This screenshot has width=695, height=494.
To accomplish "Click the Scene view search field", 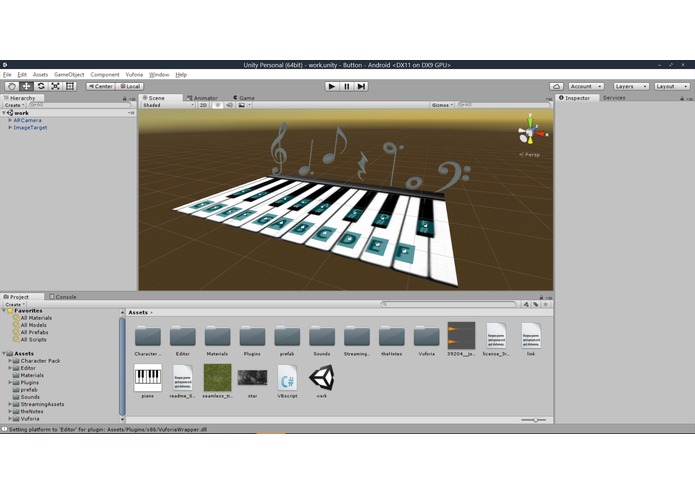I will pyautogui.click(x=504, y=105).
